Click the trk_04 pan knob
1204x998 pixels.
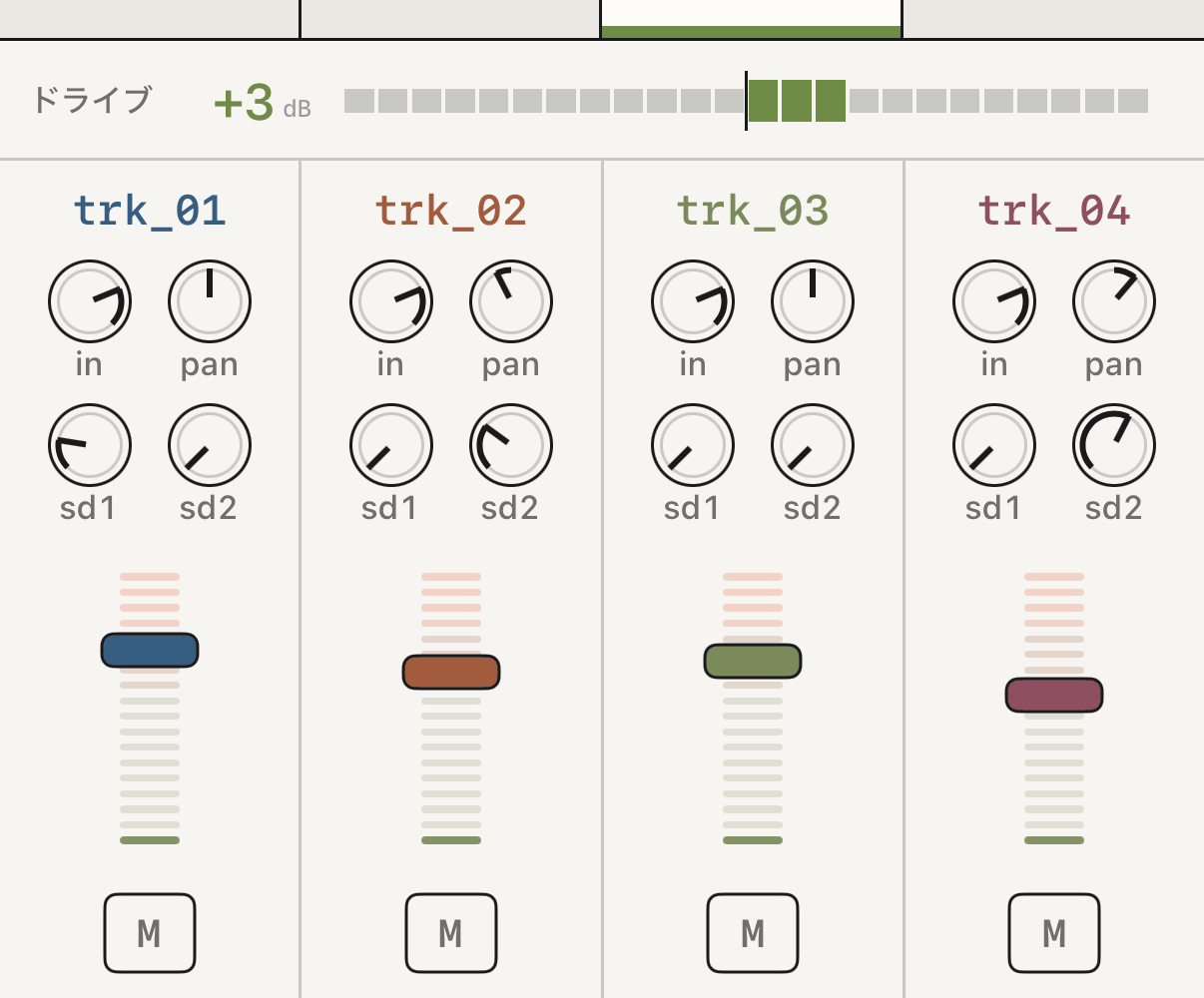(x=1114, y=301)
